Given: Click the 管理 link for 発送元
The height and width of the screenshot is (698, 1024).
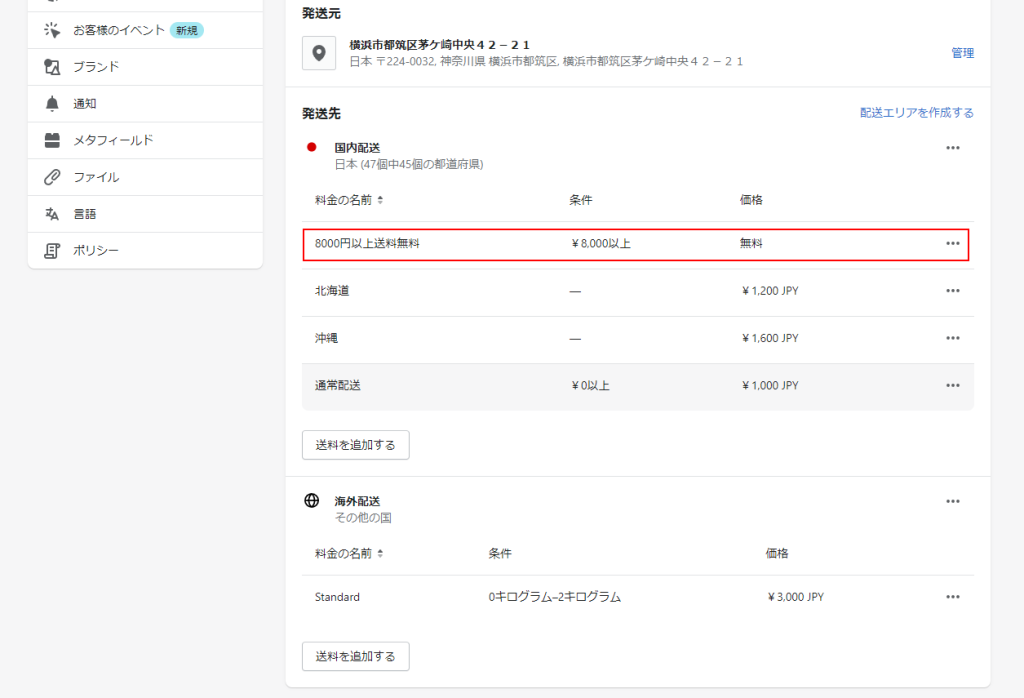Looking at the screenshot, I should [963, 53].
